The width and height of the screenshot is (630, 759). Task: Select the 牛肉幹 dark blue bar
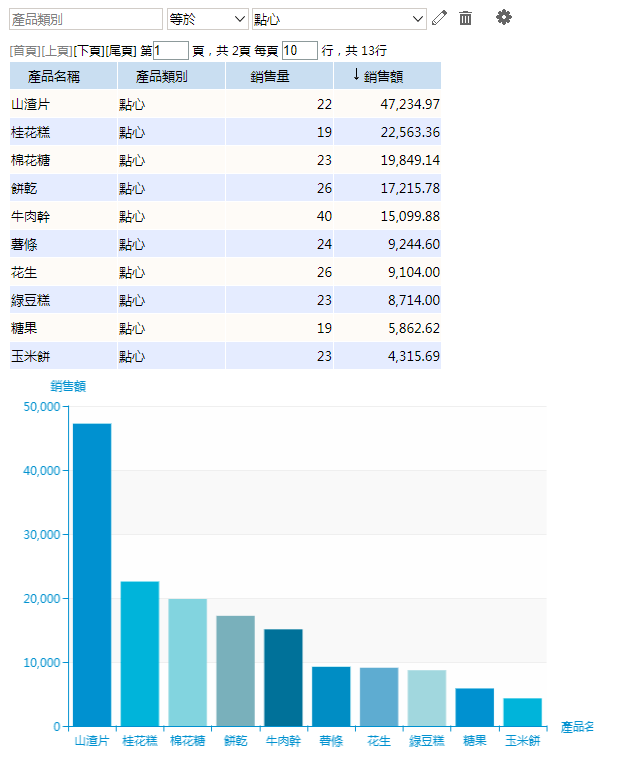pyautogui.click(x=283, y=677)
